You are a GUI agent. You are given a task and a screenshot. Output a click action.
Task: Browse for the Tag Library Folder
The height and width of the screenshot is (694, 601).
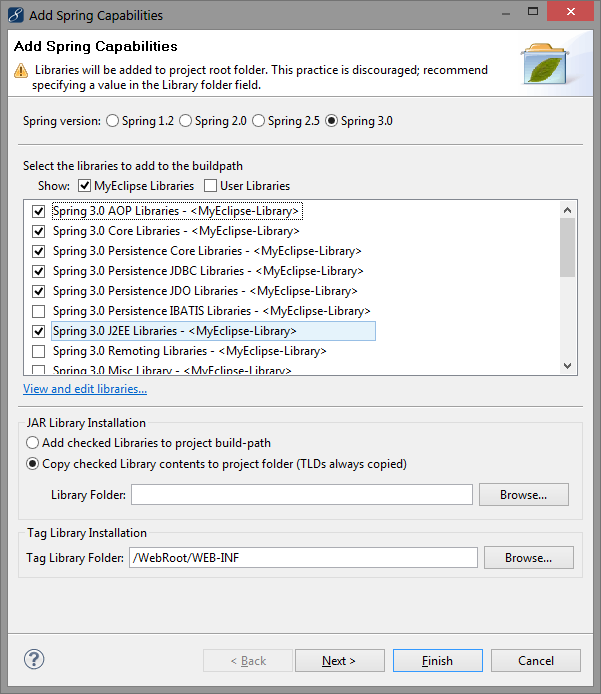[x=528, y=557]
